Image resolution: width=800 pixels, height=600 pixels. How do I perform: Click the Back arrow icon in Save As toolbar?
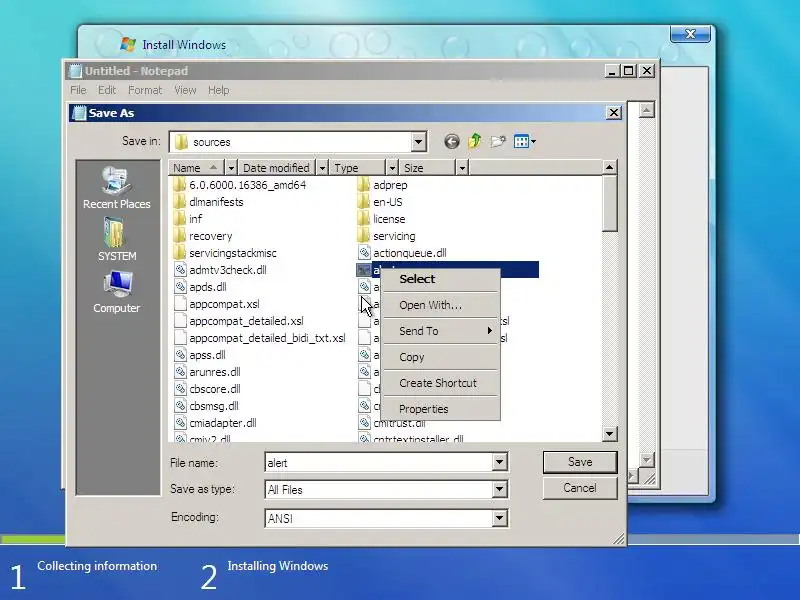[452, 141]
